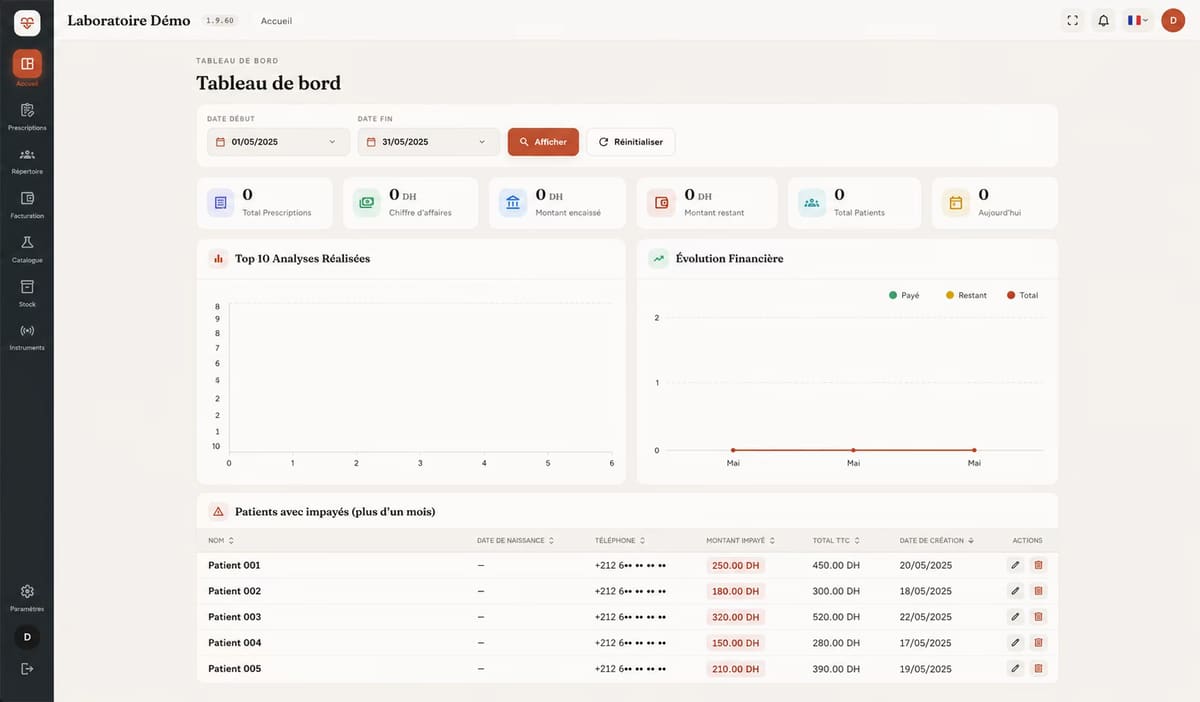Click the 180.00 DH unpaid amount
Viewport: 1200px width, 702px height.
click(x=736, y=591)
